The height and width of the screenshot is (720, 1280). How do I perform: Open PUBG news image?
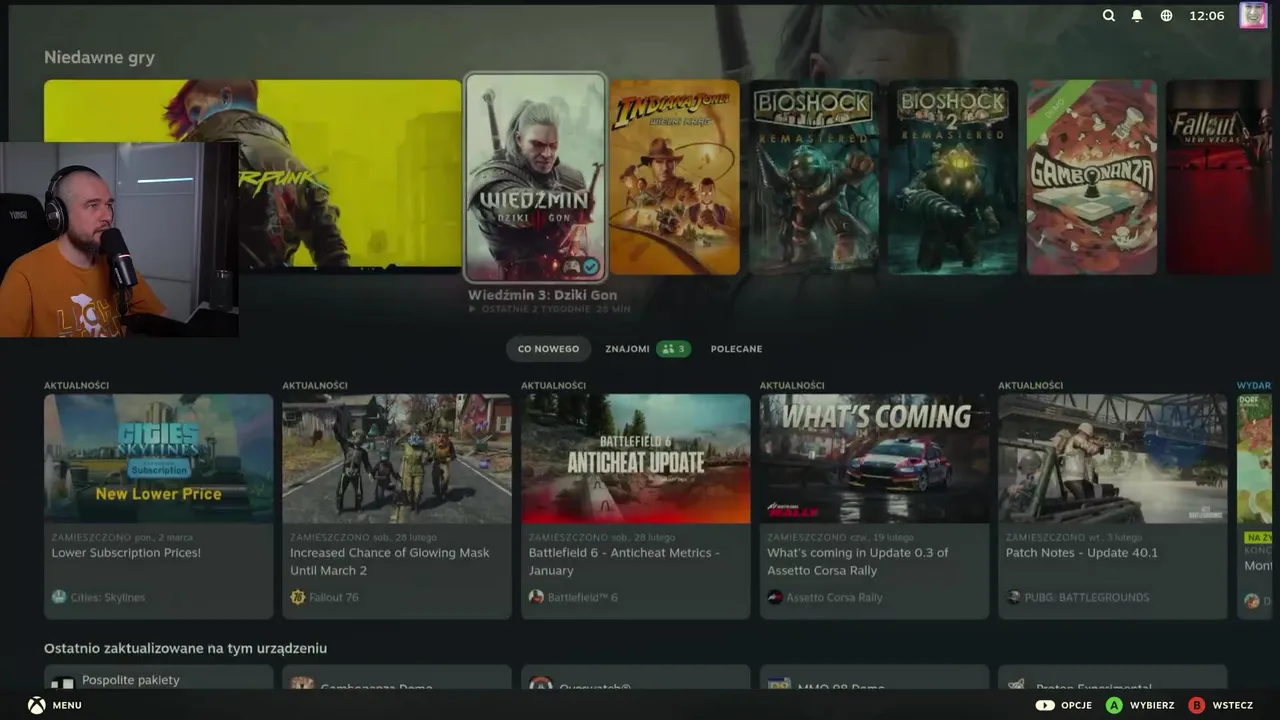point(1113,458)
